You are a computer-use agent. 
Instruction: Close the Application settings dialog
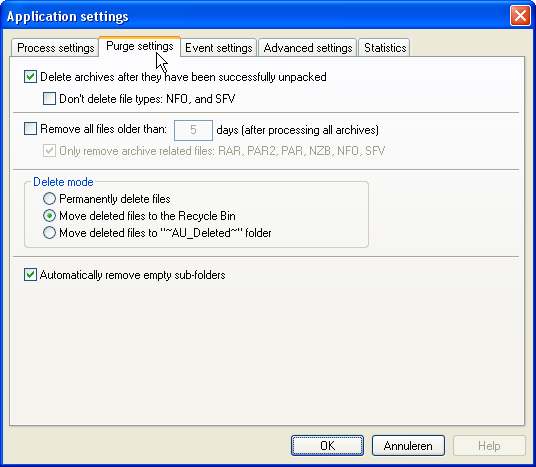tap(520, 16)
